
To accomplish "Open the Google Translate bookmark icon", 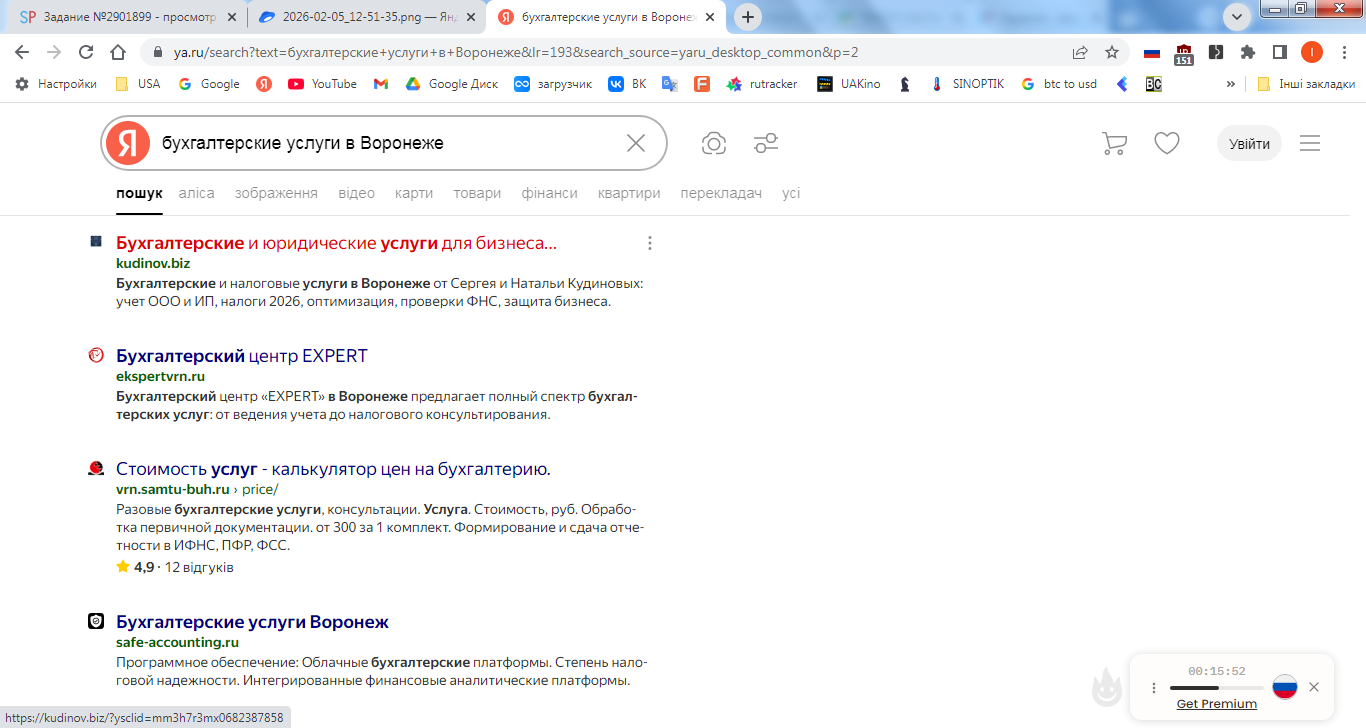I will coord(670,84).
